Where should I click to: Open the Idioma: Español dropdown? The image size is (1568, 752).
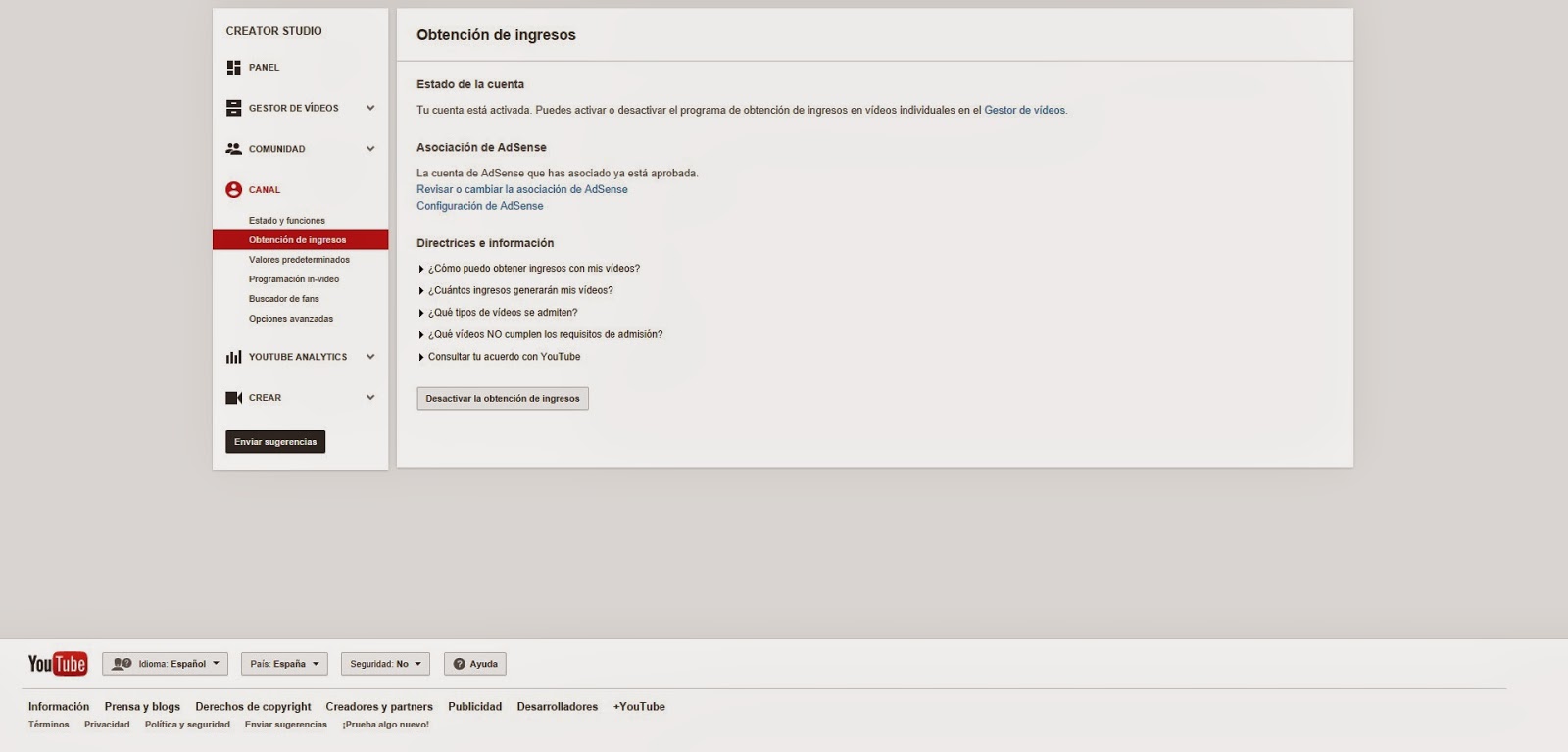pos(165,664)
